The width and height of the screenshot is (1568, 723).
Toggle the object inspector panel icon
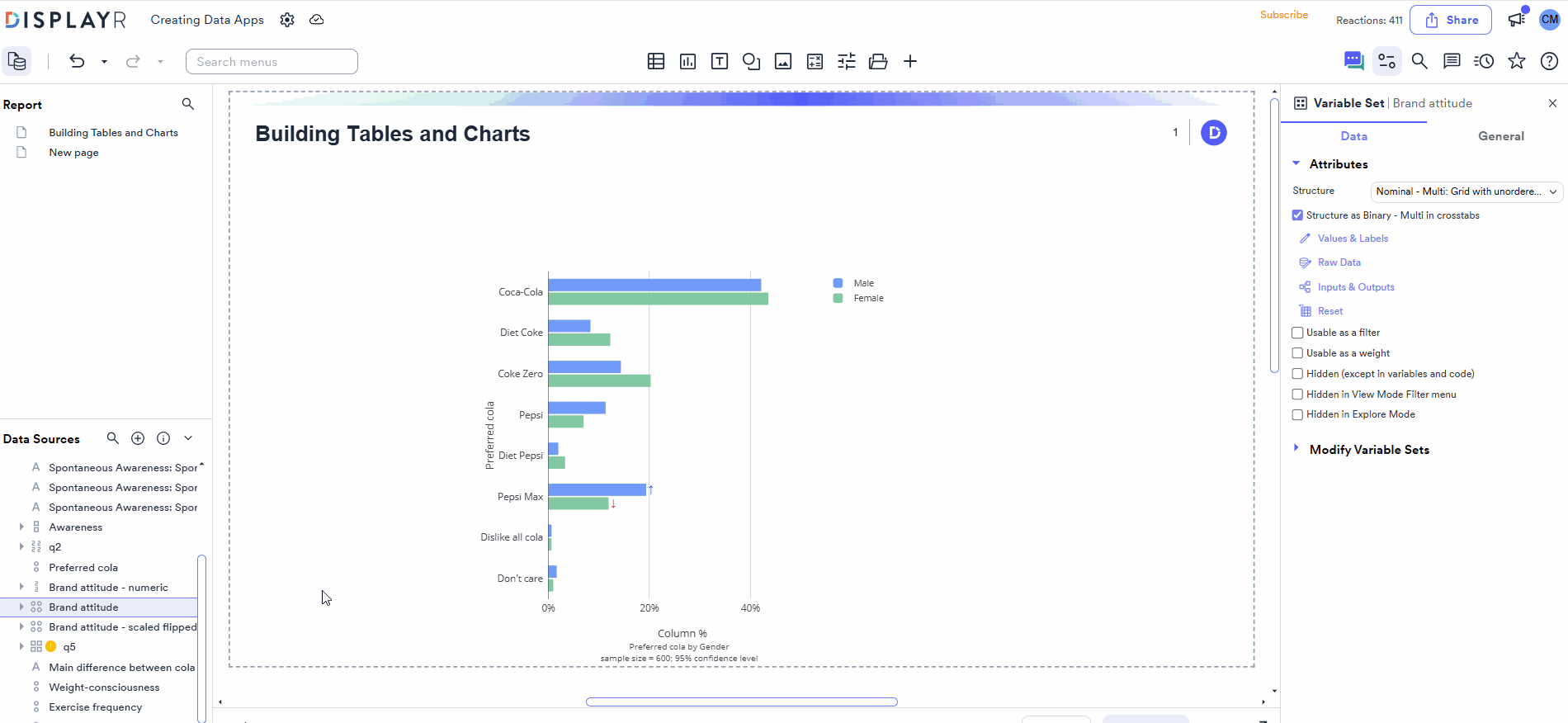[x=1387, y=61]
